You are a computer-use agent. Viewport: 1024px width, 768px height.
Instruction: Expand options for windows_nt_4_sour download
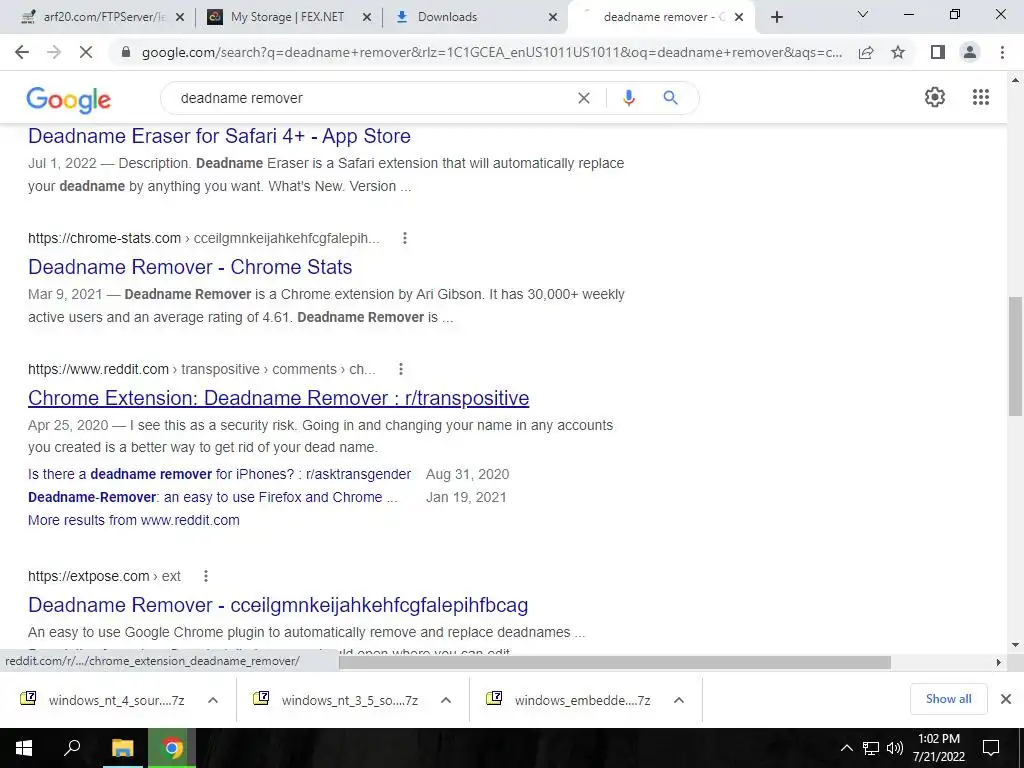click(x=212, y=700)
